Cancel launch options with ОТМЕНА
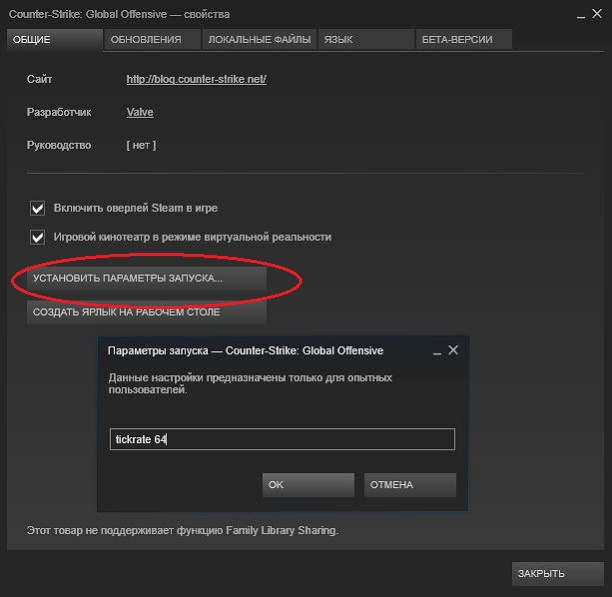This screenshot has height=597, width=612. click(410, 485)
